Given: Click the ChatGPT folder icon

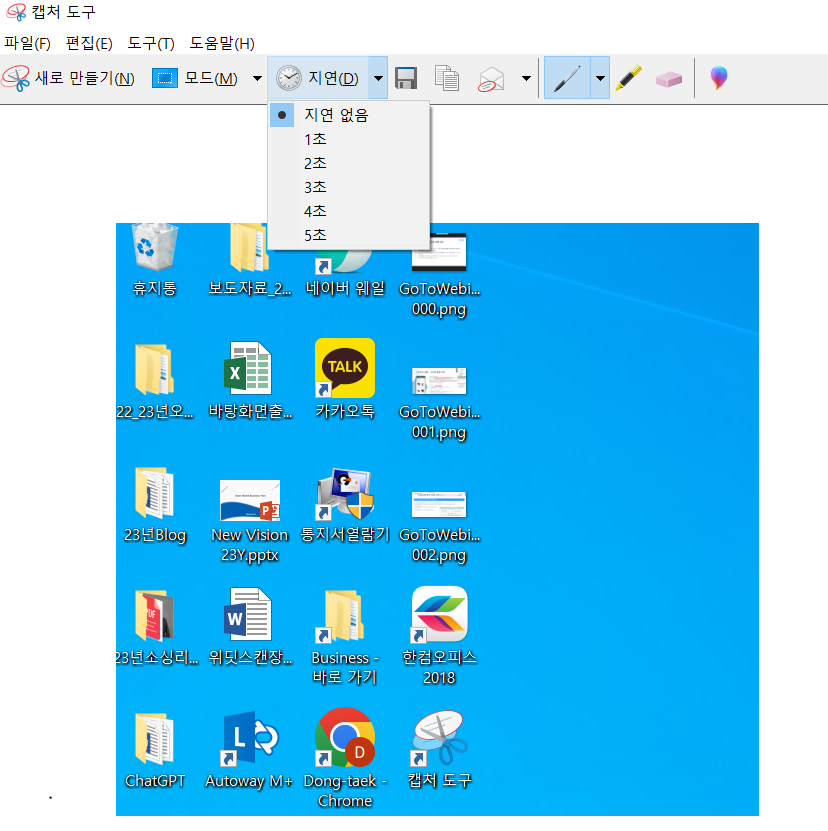Looking at the screenshot, I should (154, 738).
